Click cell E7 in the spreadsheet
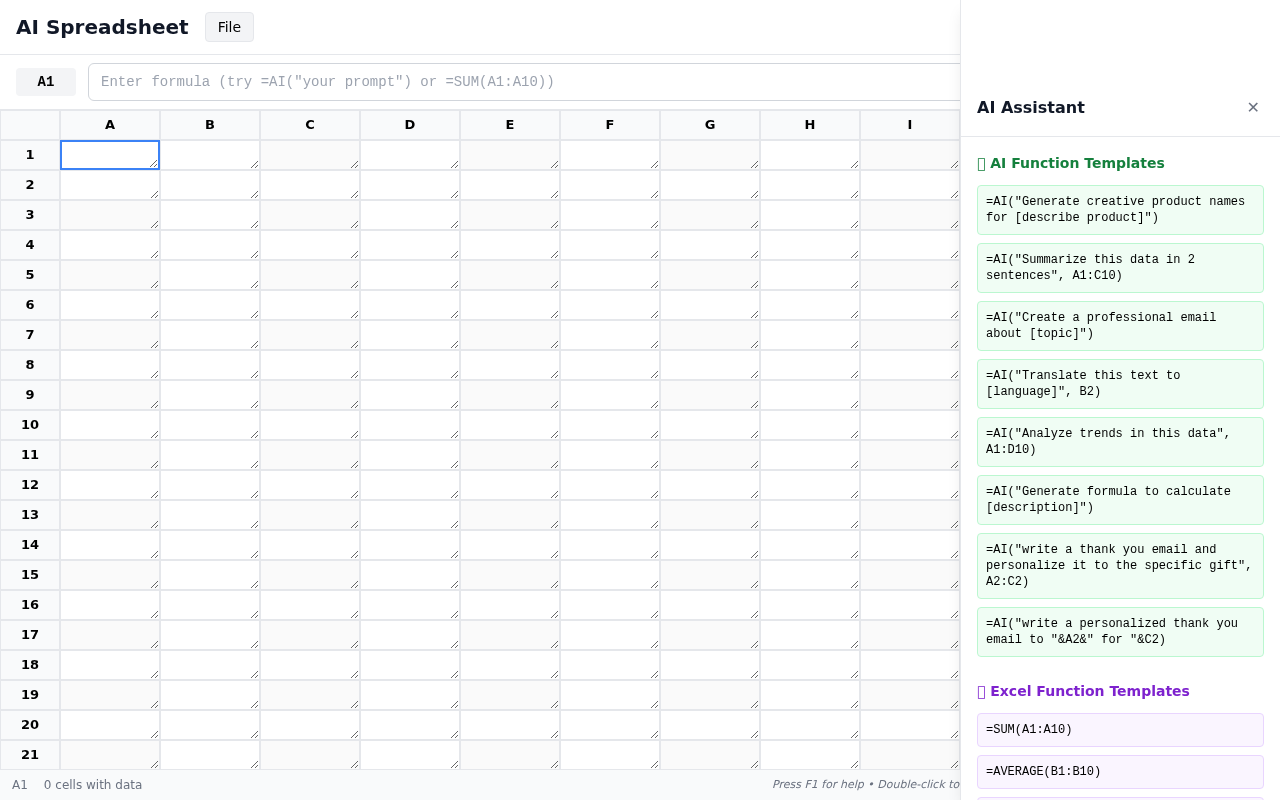Screen dimensions: 1280x800 tap(509, 335)
